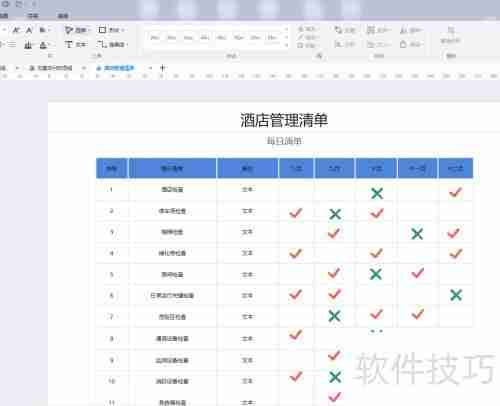Select the green cross in row 6
500x406 pixels.
click(x=456, y=295)
